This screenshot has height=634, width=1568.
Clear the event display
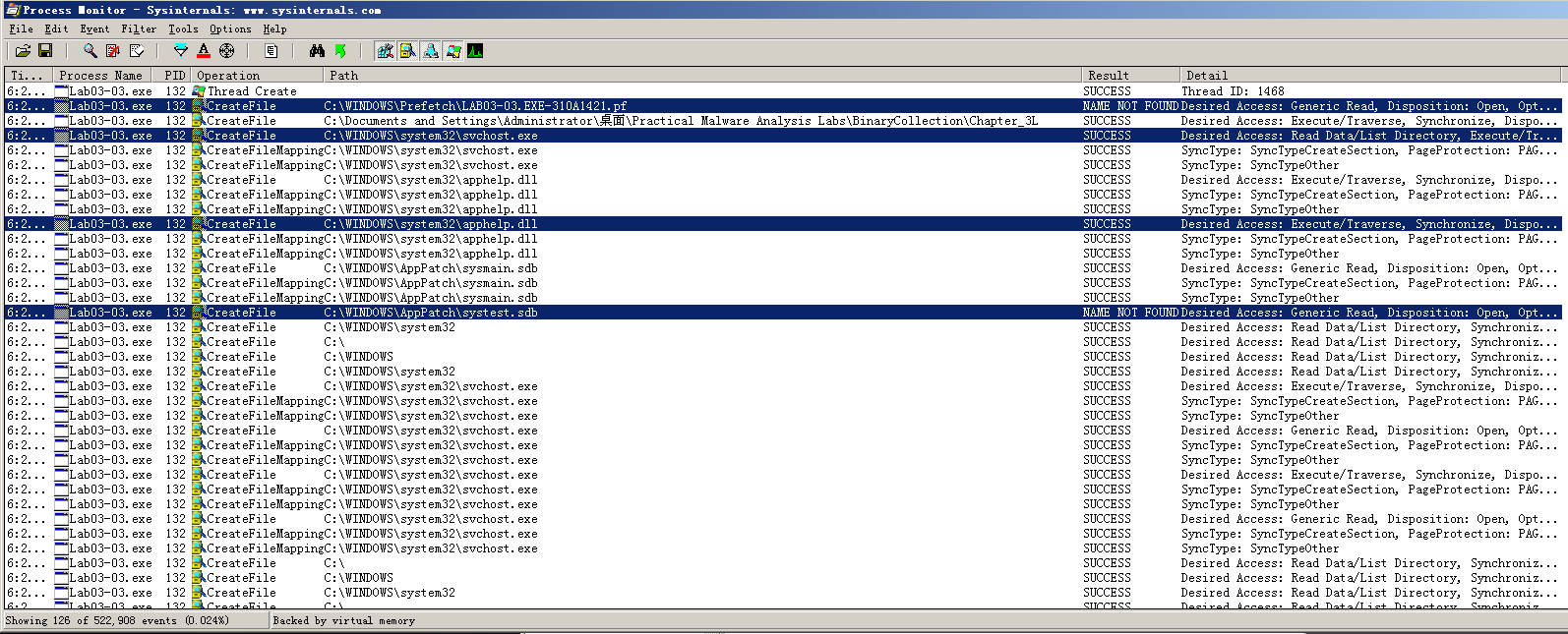click(x=137, y=51)
